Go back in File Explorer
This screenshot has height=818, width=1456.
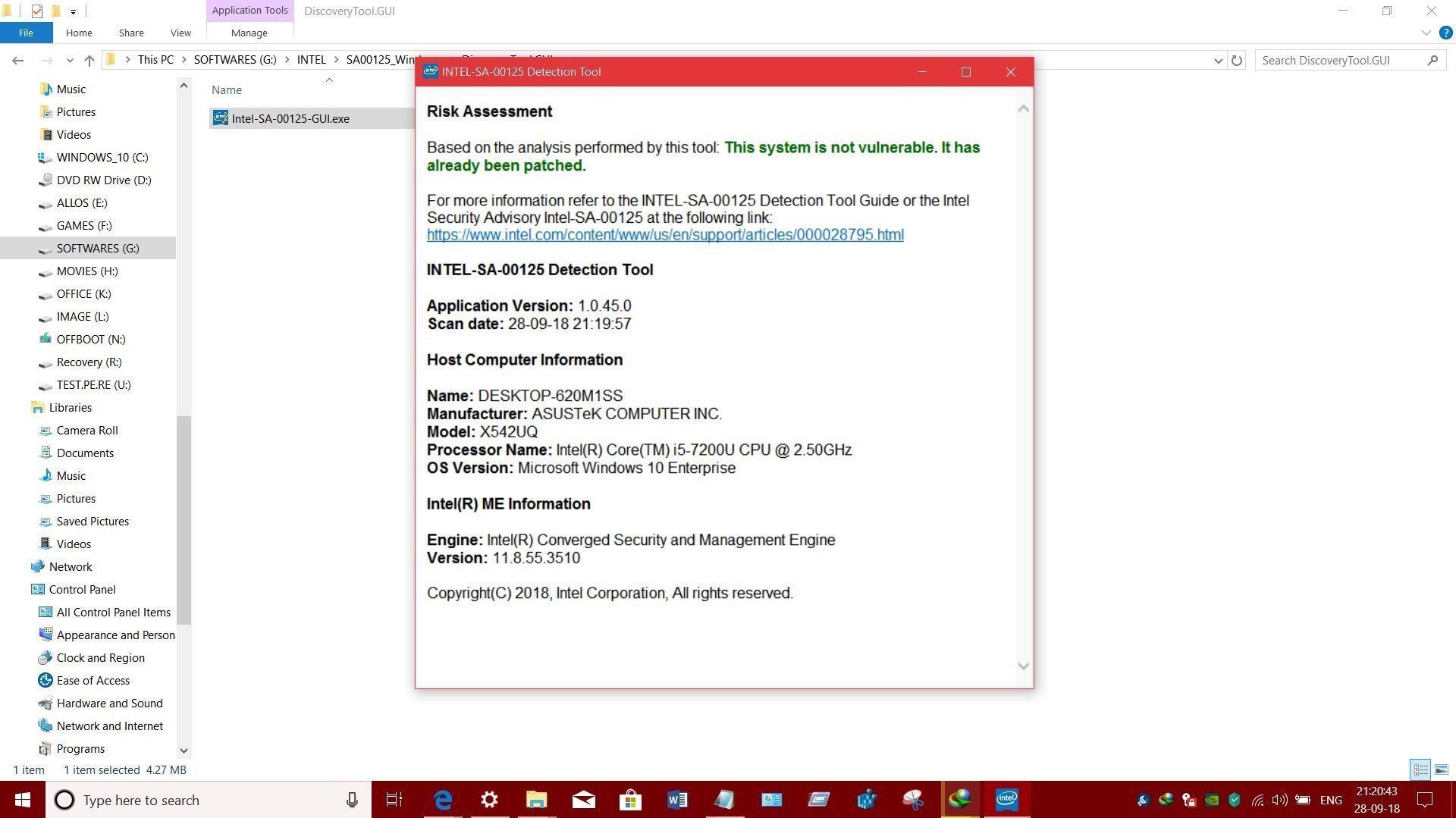click(x=18, y=60)
